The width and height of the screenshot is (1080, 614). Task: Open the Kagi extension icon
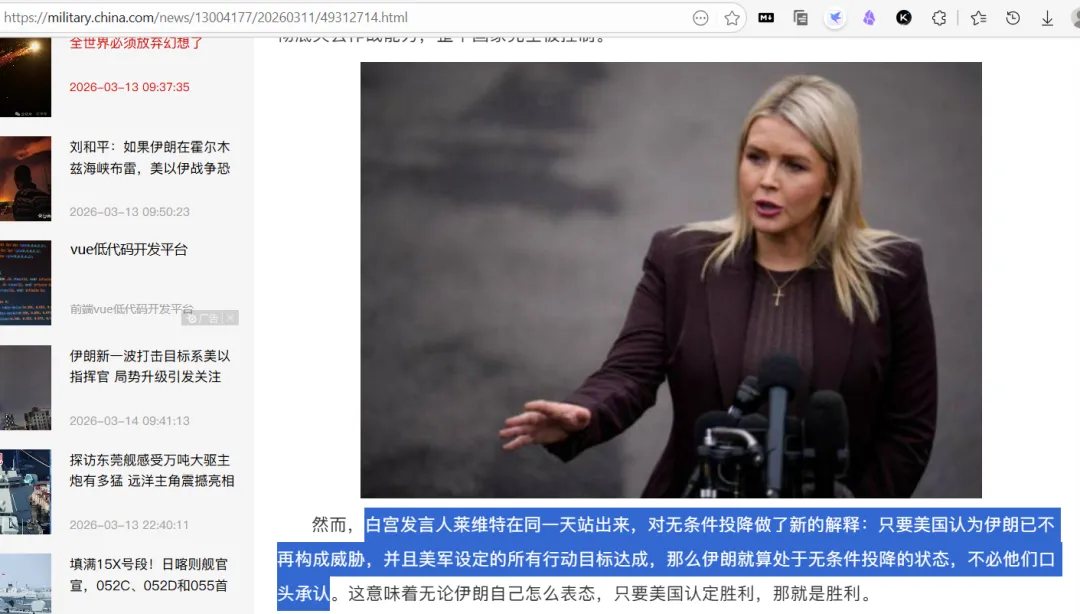pyautogui.click(x=903, y=17)
